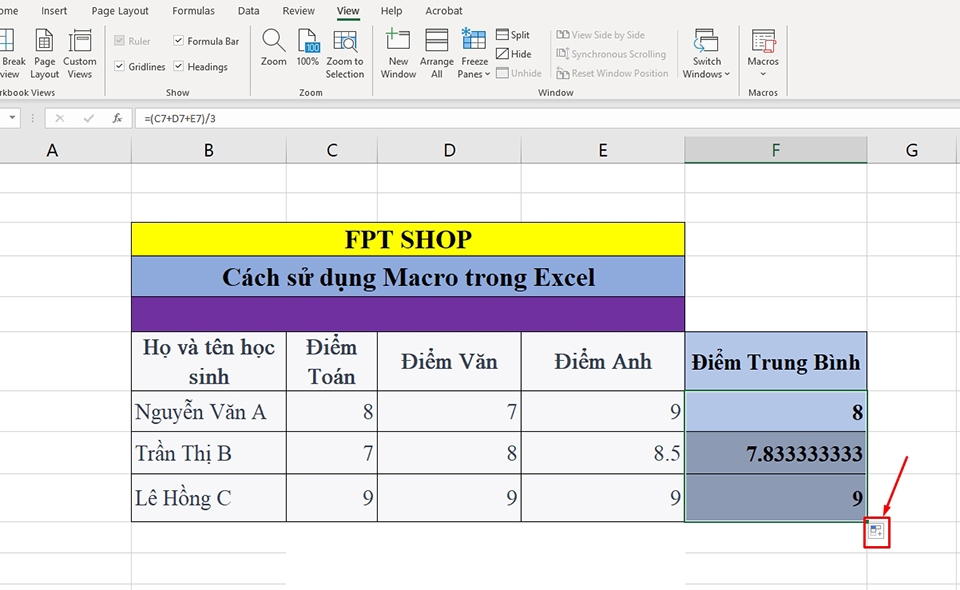Click the Insert Function fx icon

117,118
